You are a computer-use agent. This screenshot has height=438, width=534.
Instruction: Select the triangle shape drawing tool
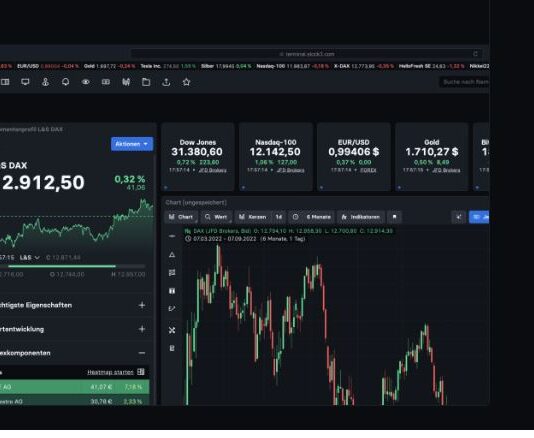point(172,254)
